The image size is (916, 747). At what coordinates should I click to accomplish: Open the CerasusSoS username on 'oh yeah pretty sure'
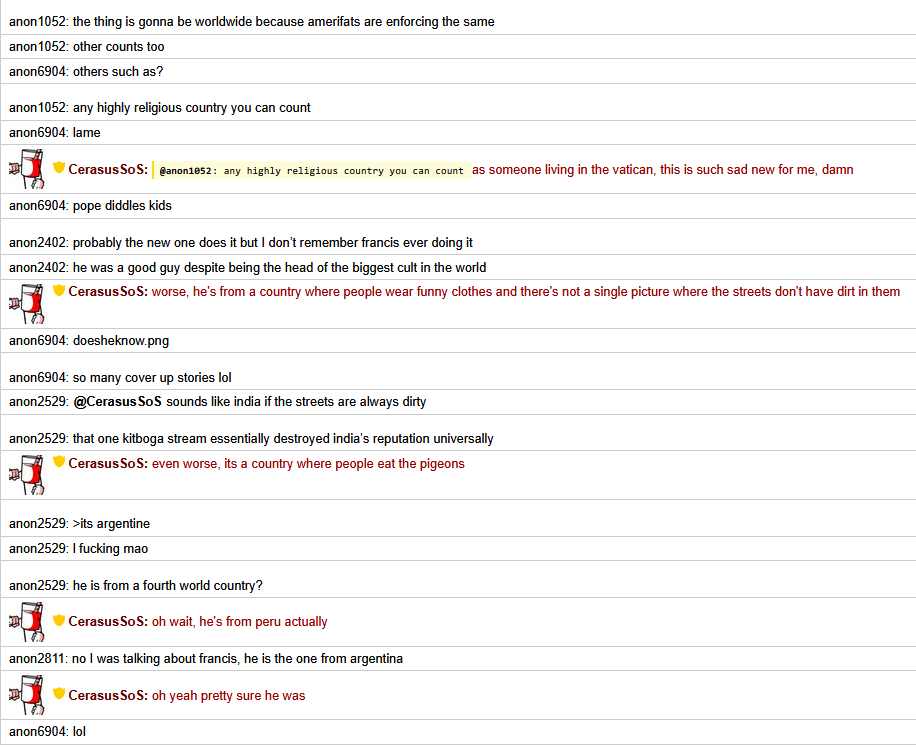pos(108,695)
